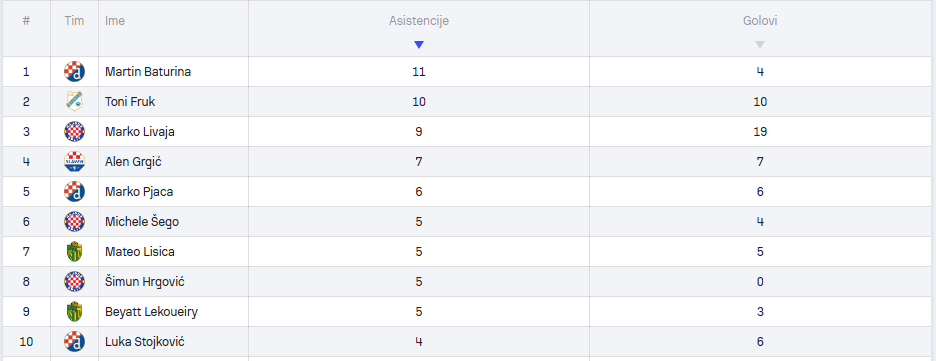Open Marko Livaja player link
The image size is (936, 361).
(x=140, y=132)
